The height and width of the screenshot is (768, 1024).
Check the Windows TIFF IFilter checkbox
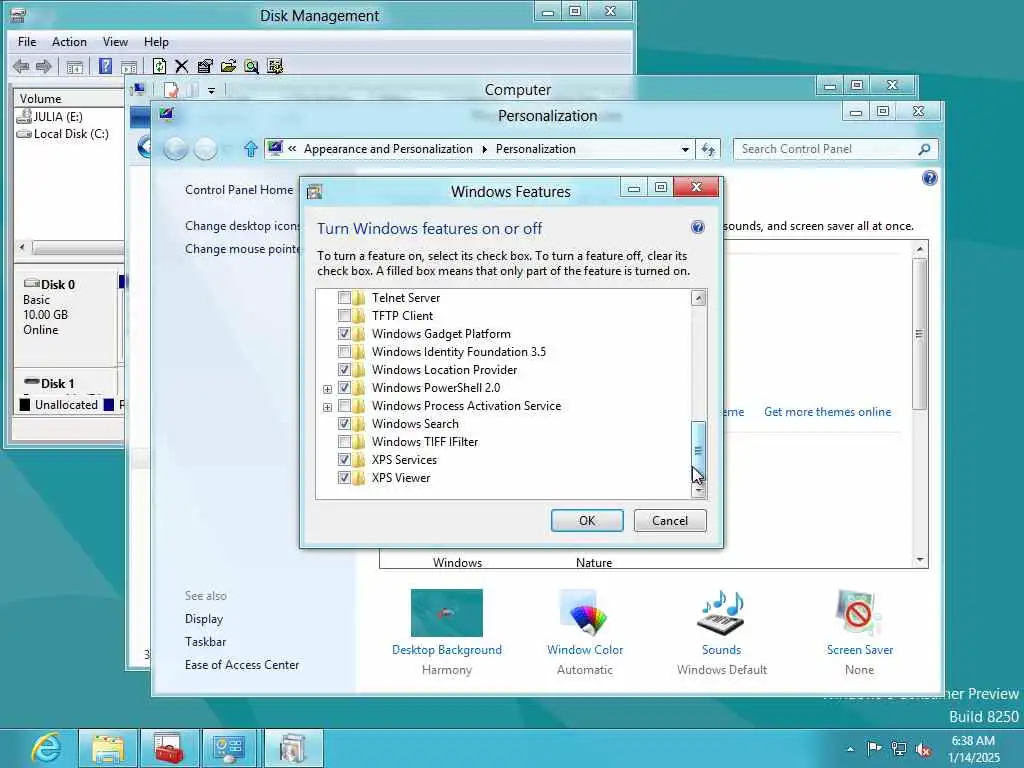pos(344,441)
